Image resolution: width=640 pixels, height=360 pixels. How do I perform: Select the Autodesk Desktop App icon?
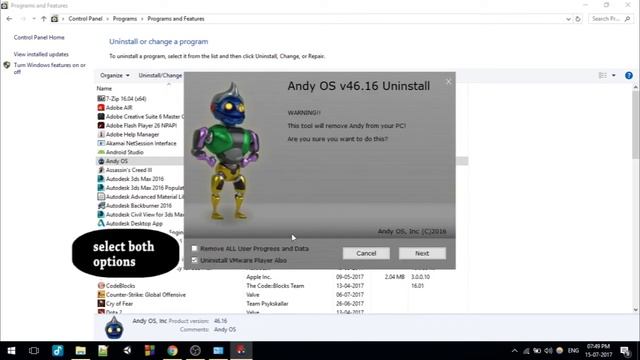pos(101,223)
